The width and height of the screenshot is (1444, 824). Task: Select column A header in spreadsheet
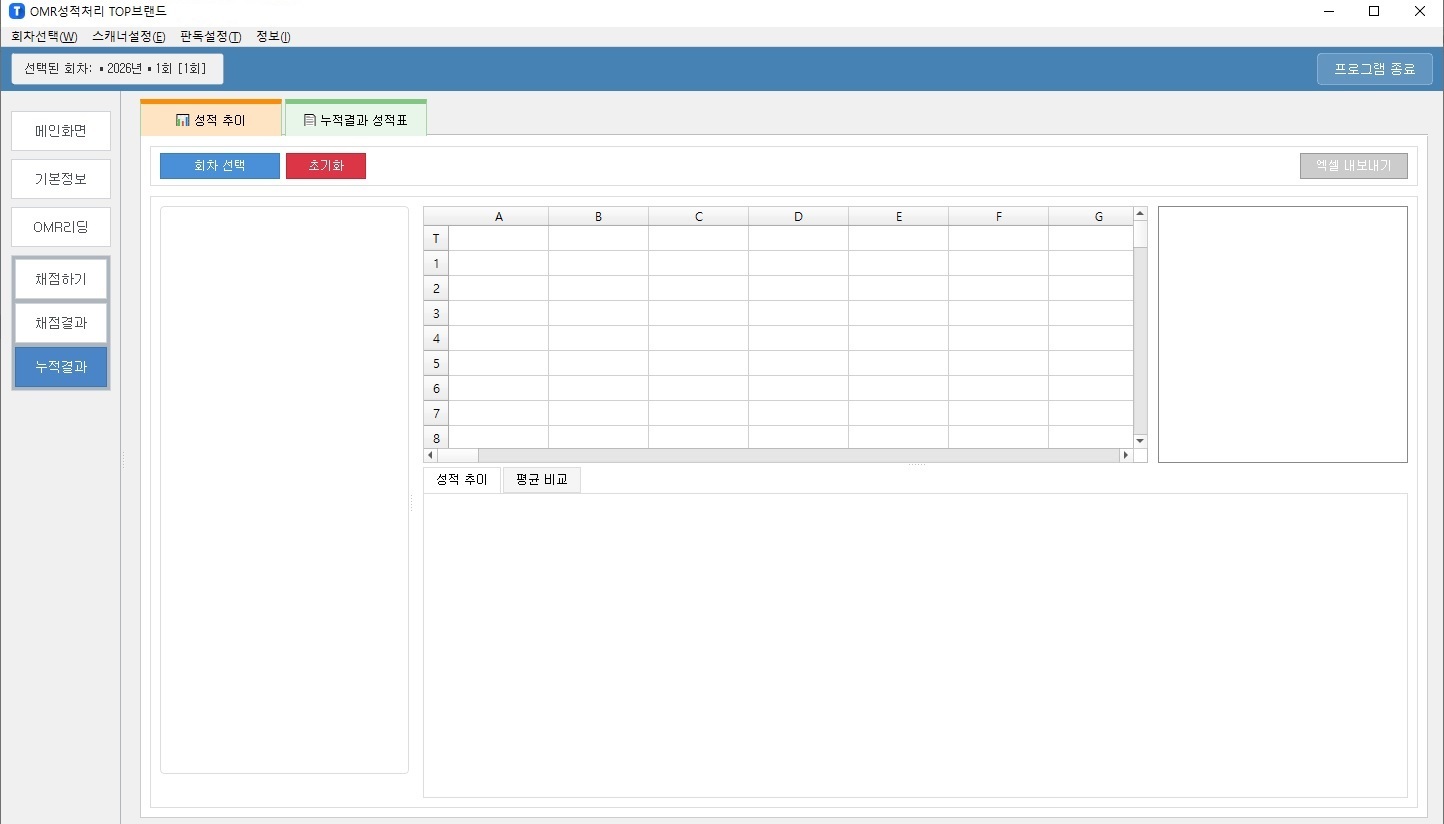498,216
